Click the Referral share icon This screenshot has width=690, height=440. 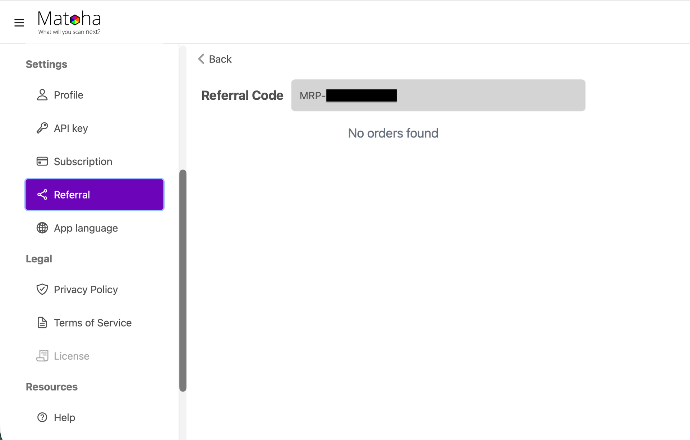[x=42, y=195]
